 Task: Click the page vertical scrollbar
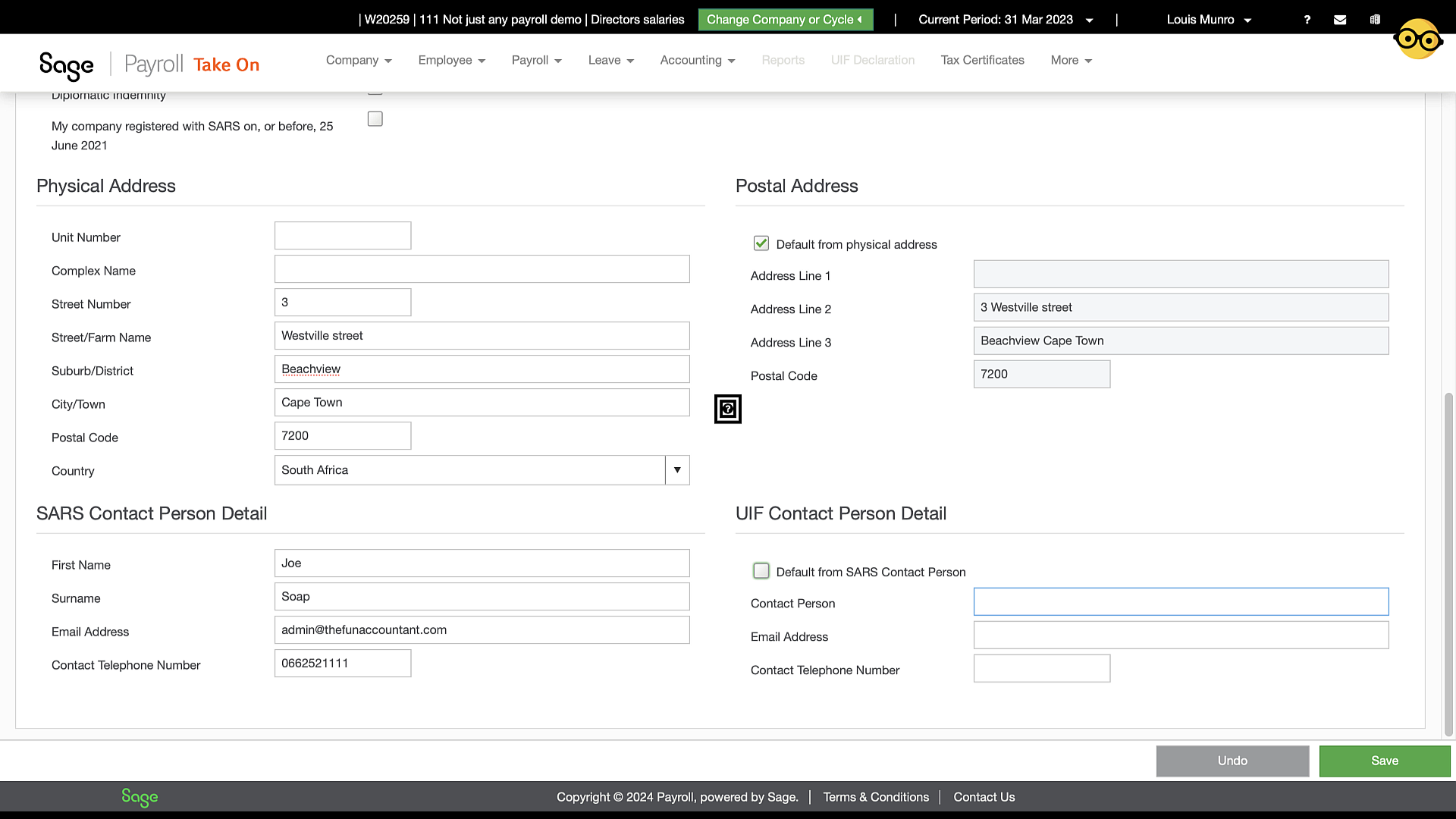click(1449, 565)
